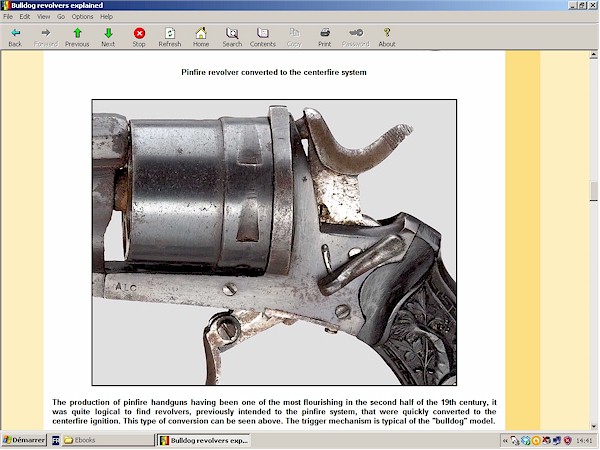Click the pinfire revolver photograph

(x=274, y=242)
